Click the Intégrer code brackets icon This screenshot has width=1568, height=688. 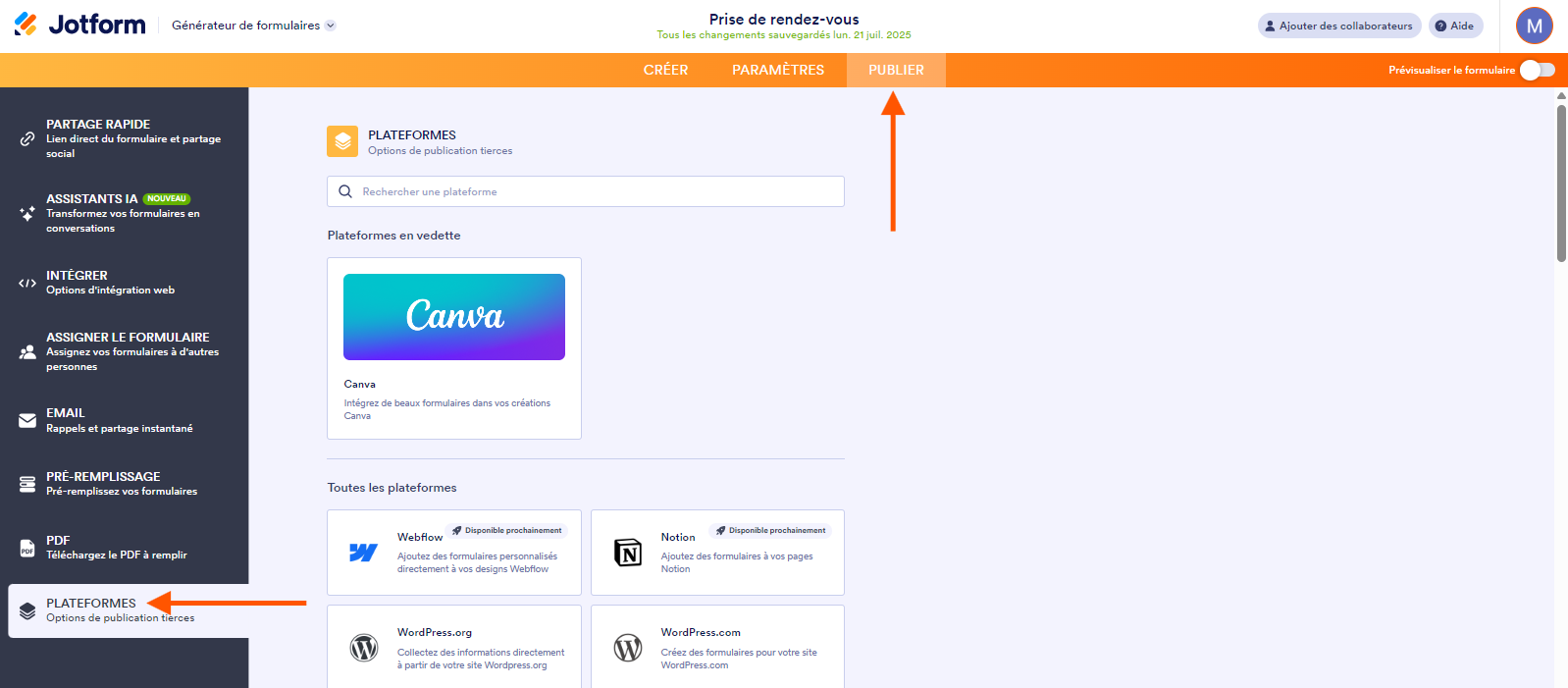pyautogui.click(x=27, y=283)
